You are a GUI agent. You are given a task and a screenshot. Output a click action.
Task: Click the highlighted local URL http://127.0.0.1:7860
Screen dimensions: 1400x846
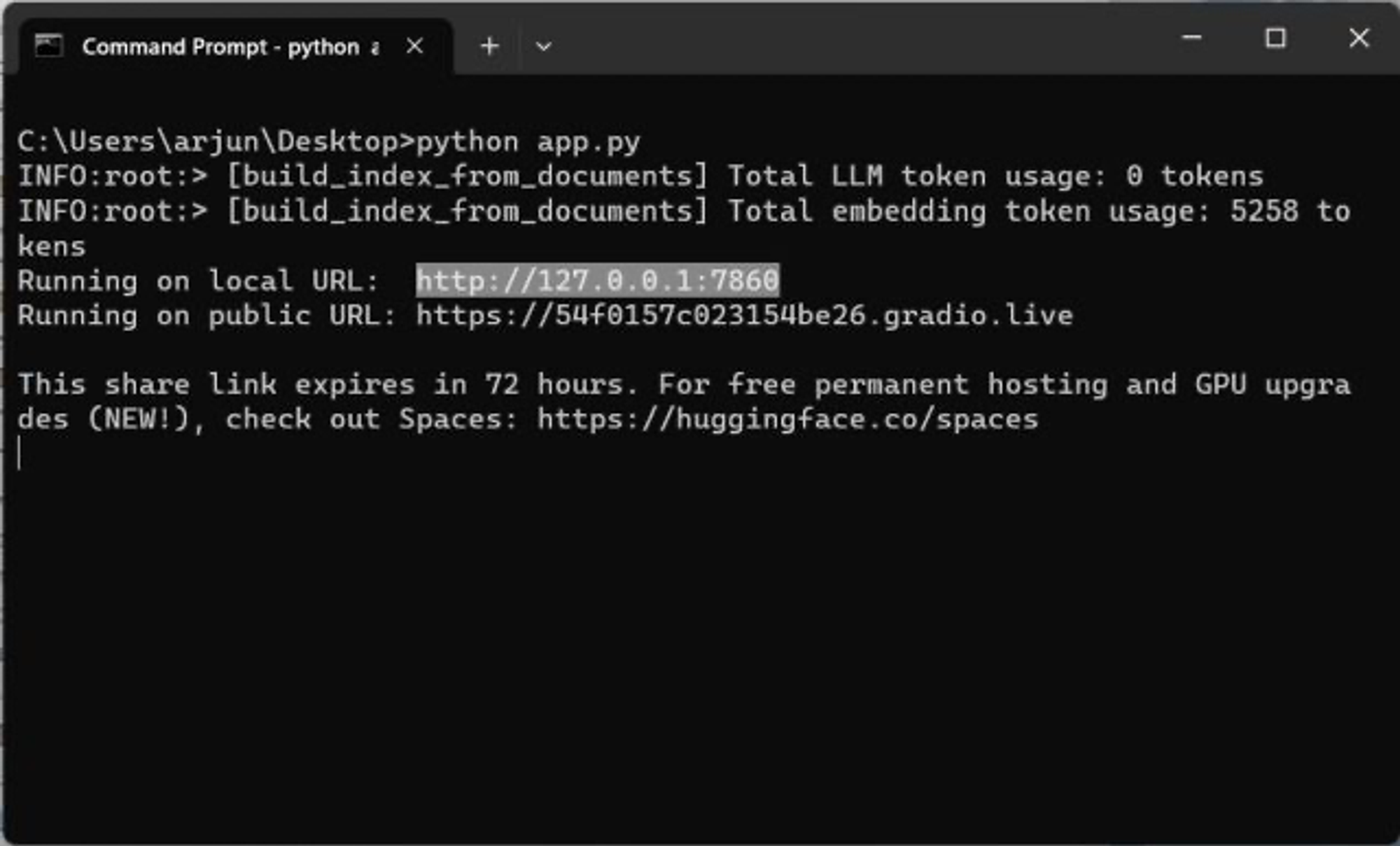(597, 281)
